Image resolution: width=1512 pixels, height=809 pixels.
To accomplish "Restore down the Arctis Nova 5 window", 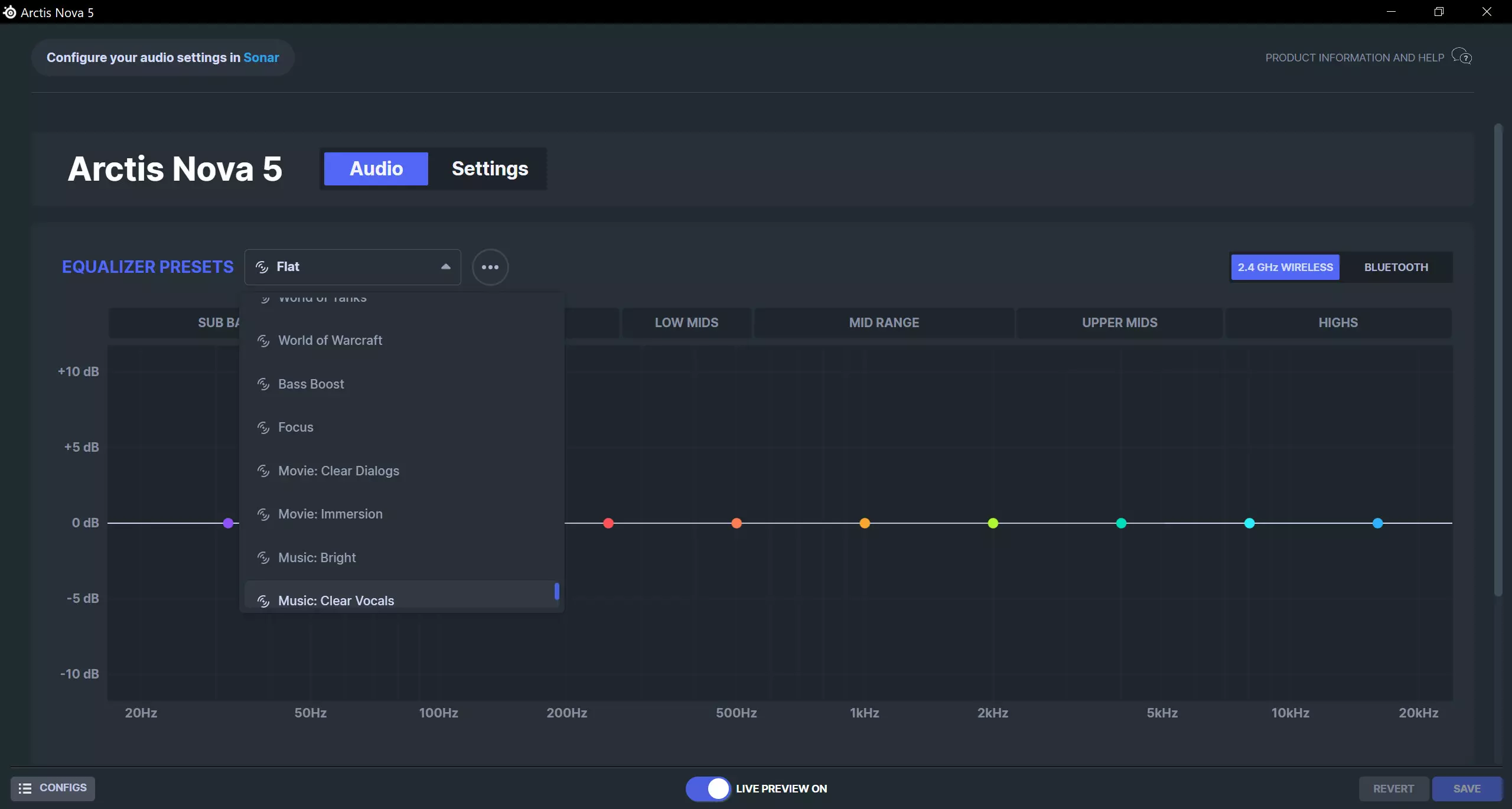I will click(x=1439, y=12).
